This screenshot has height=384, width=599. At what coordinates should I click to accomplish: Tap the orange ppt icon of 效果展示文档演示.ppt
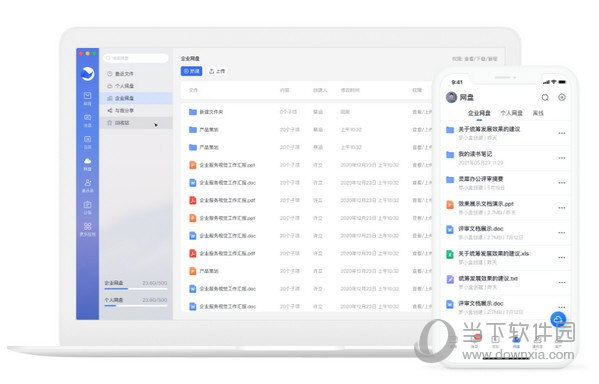[x=450, y=204]
